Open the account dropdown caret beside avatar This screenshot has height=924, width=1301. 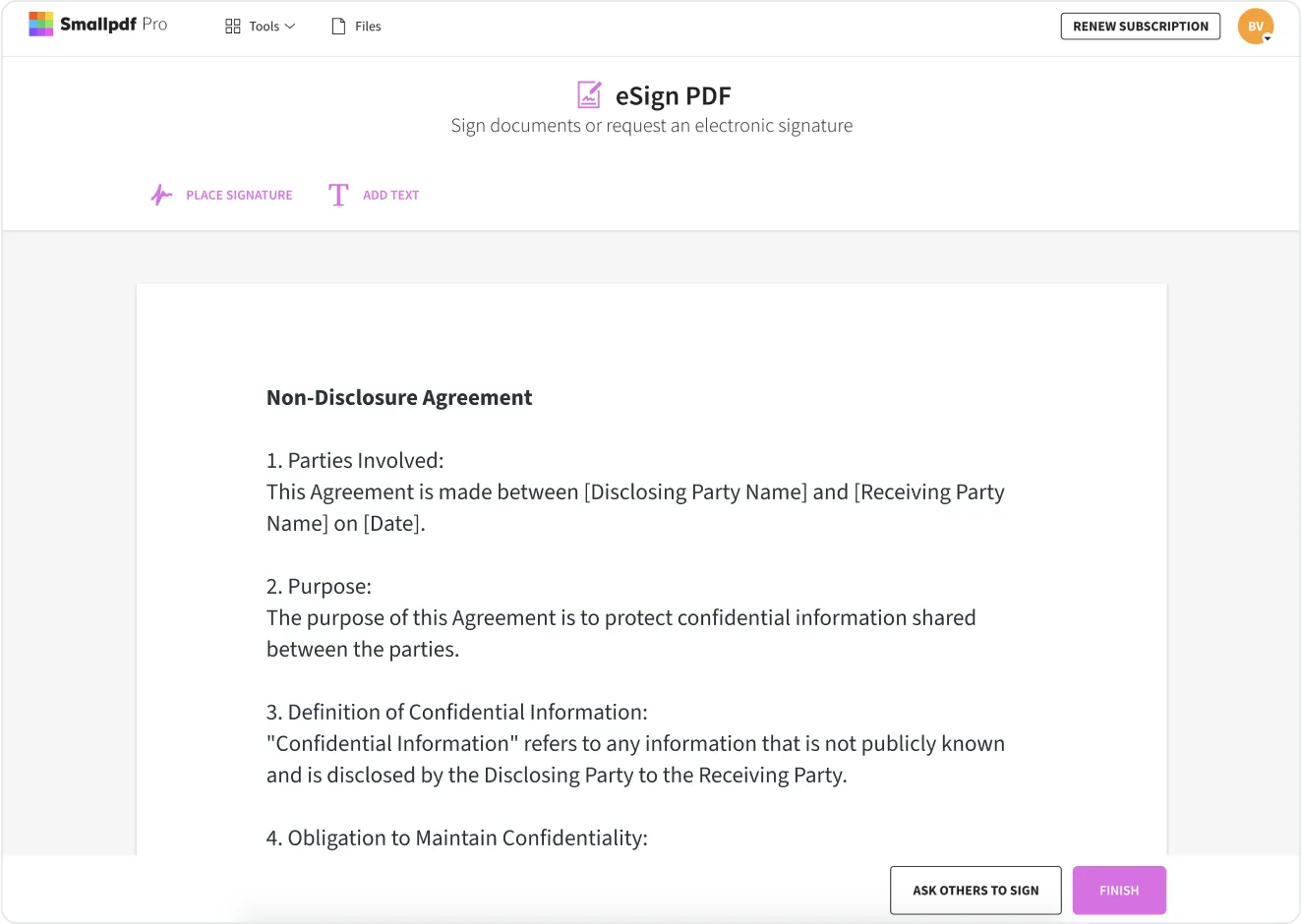[x=1268, y=38]
